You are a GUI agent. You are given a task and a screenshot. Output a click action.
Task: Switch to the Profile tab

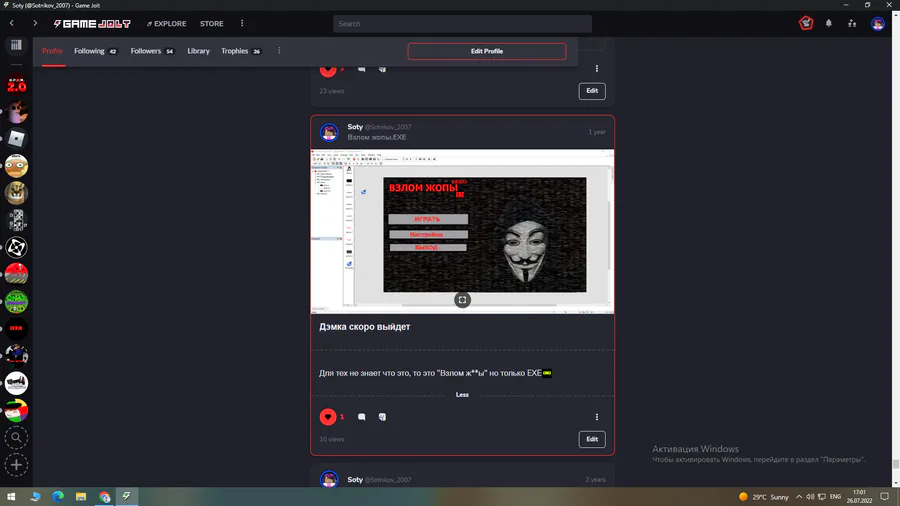[52, 51]
